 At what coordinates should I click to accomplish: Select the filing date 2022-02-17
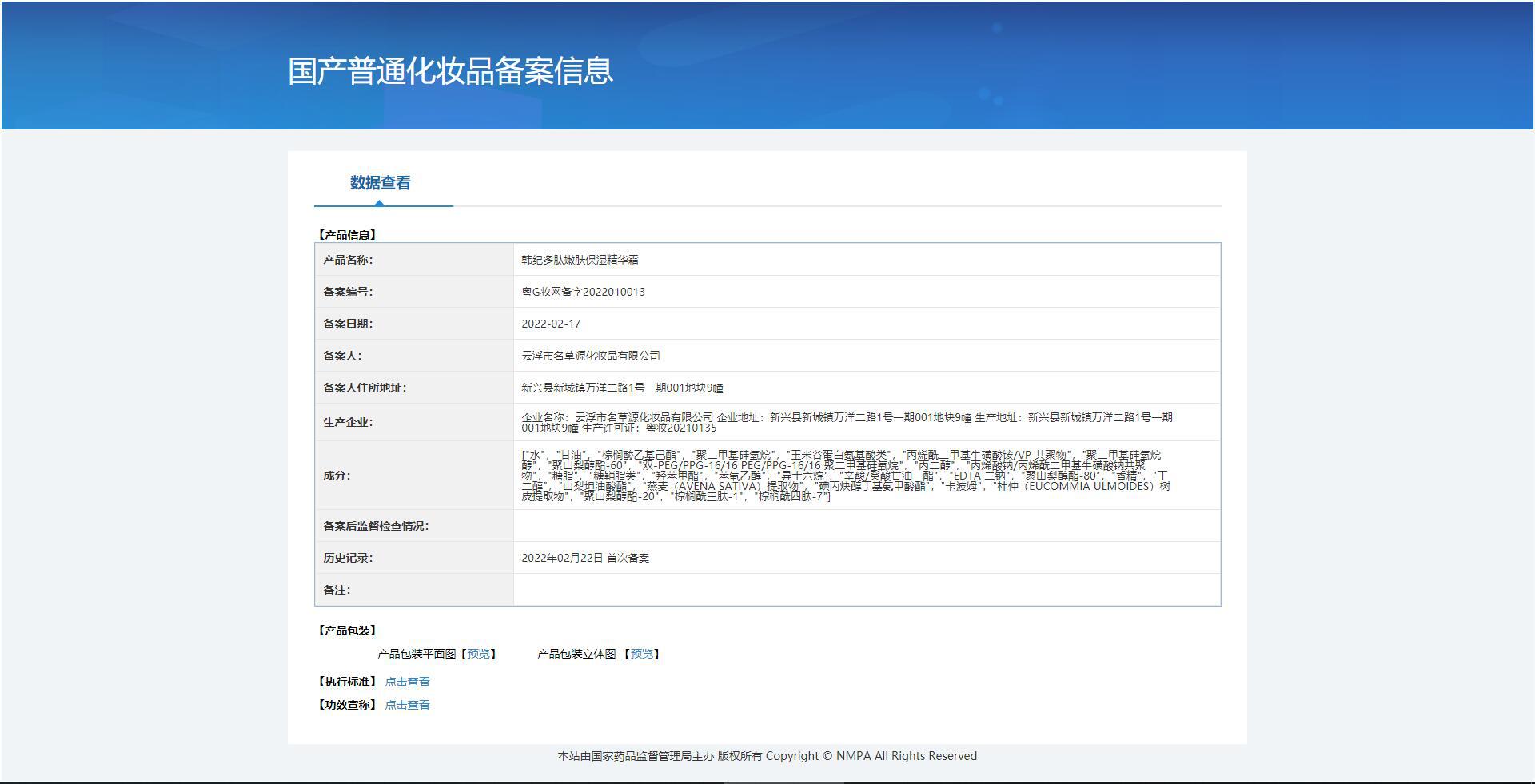tap(551, 324)
